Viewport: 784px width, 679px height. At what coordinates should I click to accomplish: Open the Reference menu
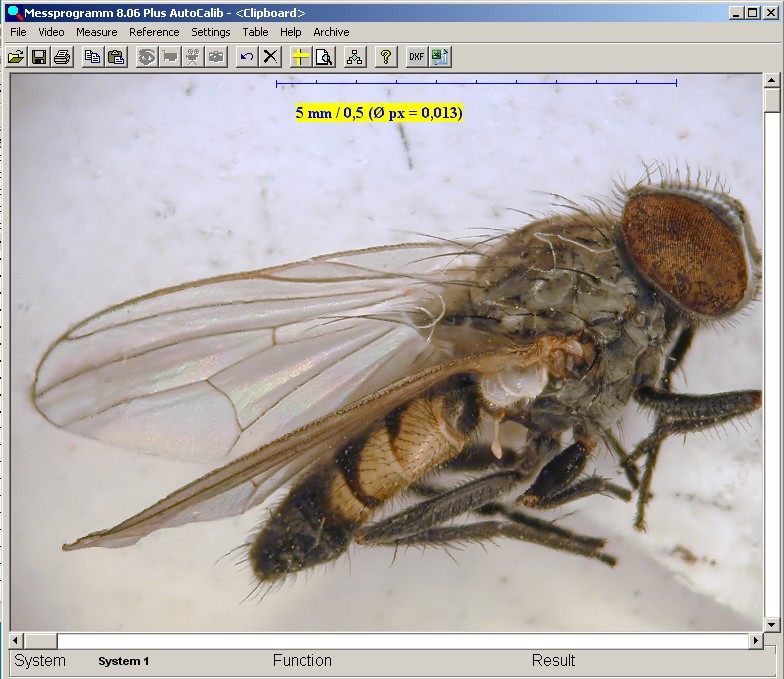[154, 32]
